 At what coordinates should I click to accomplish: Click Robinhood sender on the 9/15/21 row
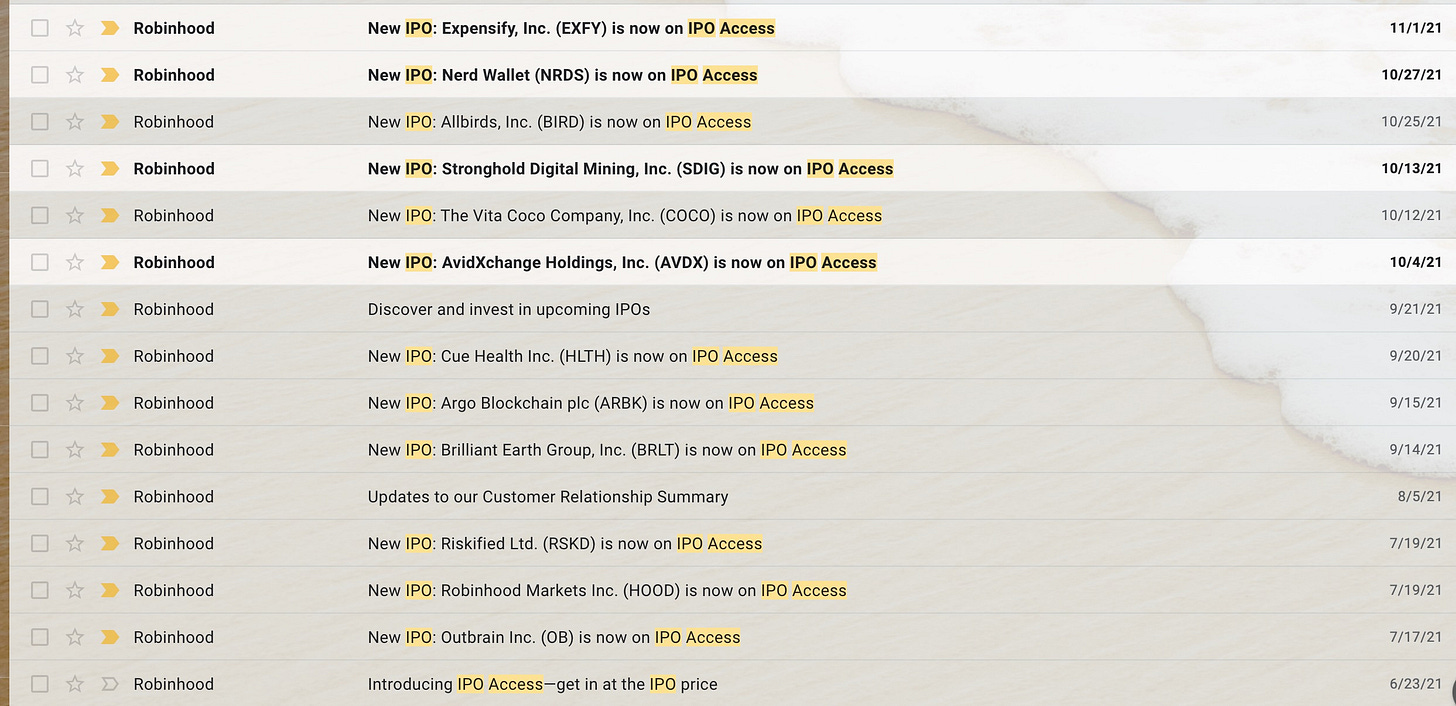click(174, 403)
